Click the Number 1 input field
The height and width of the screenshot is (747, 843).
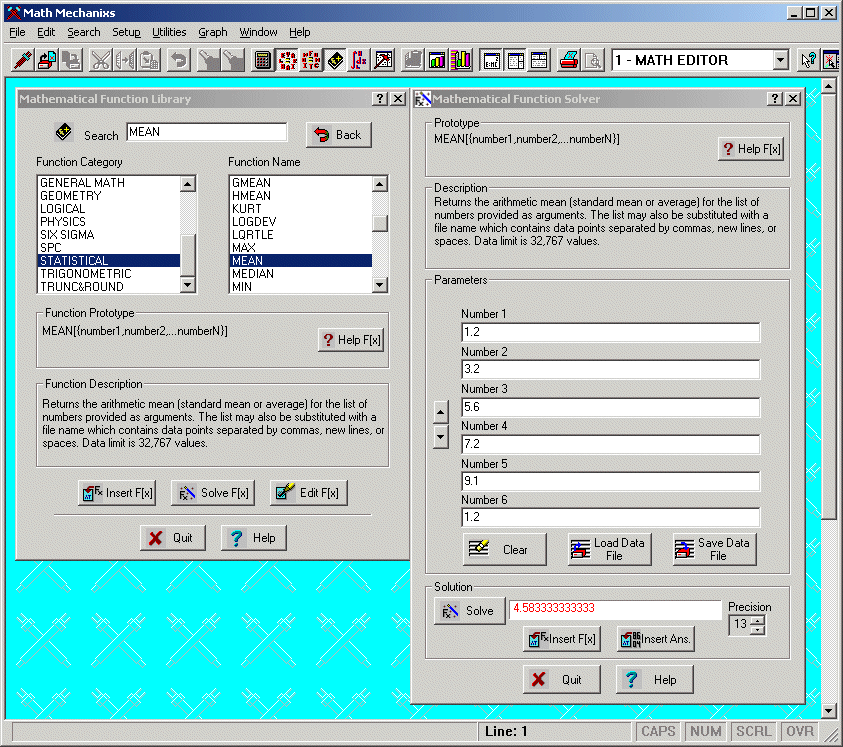click(610, 332)
